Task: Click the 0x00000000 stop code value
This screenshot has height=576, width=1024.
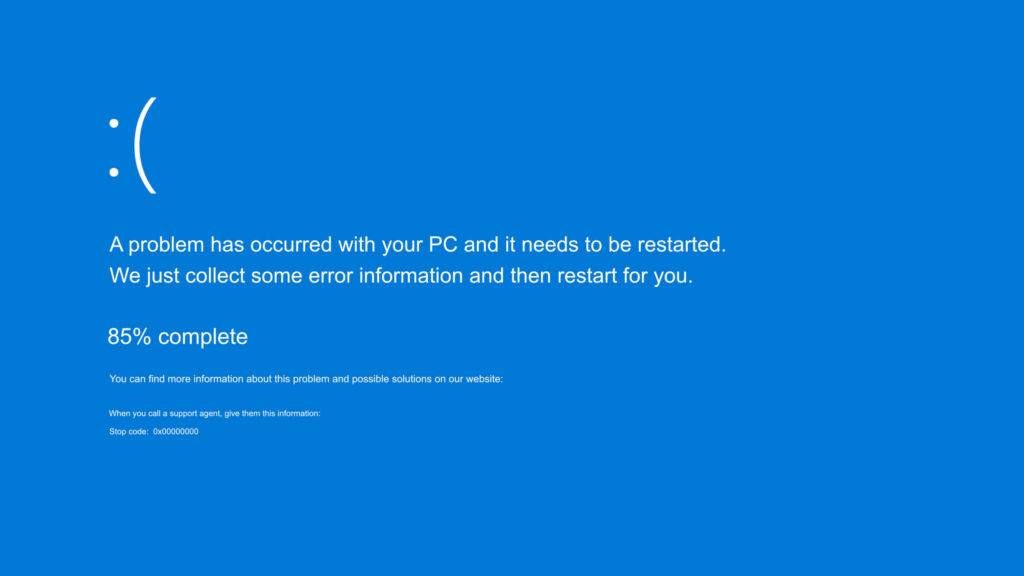Action: pos(176,432)
